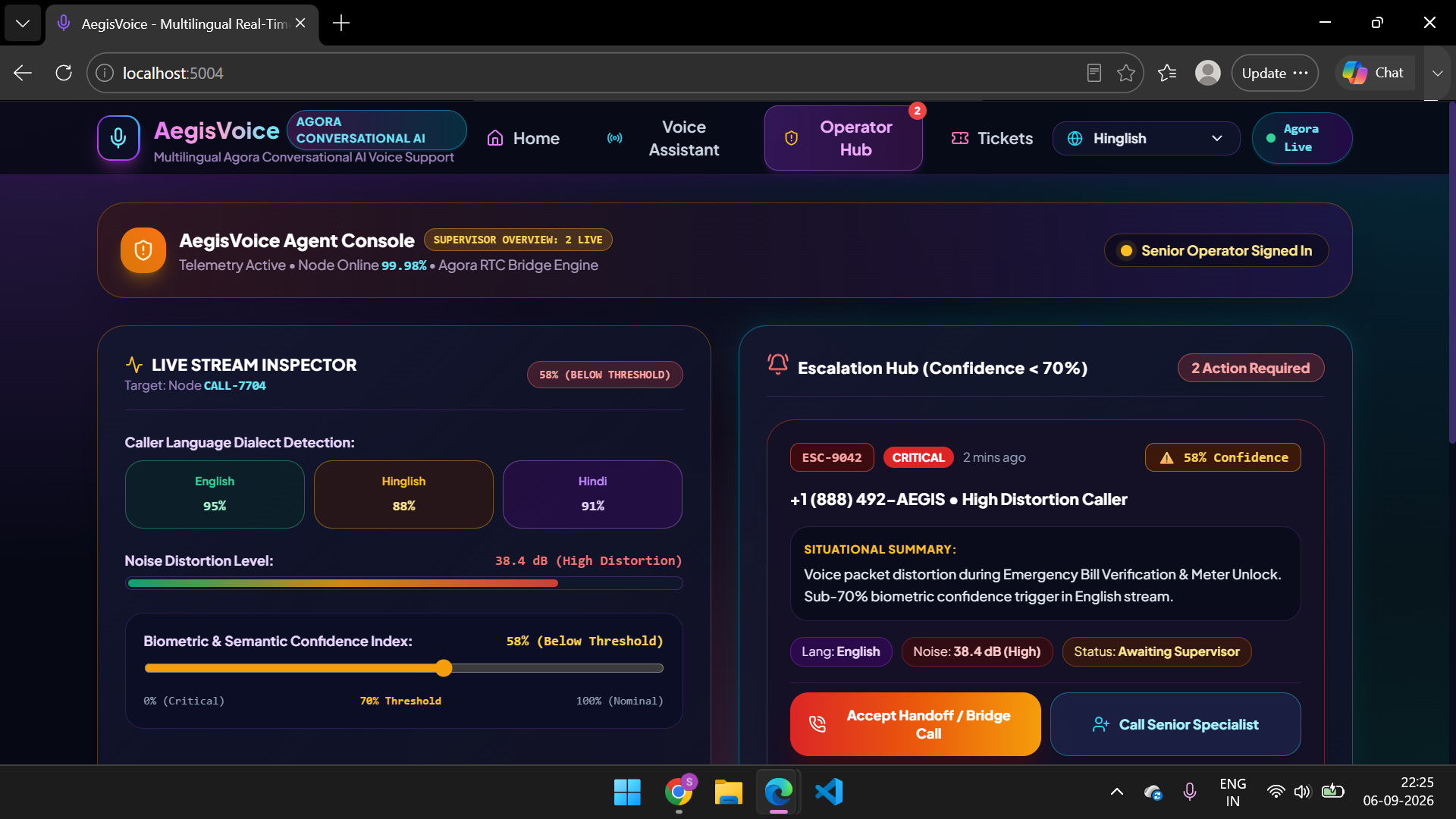The height and width of the screenshot is (819, 1456).
Task: View site information icon
Action: click(105, 73)
